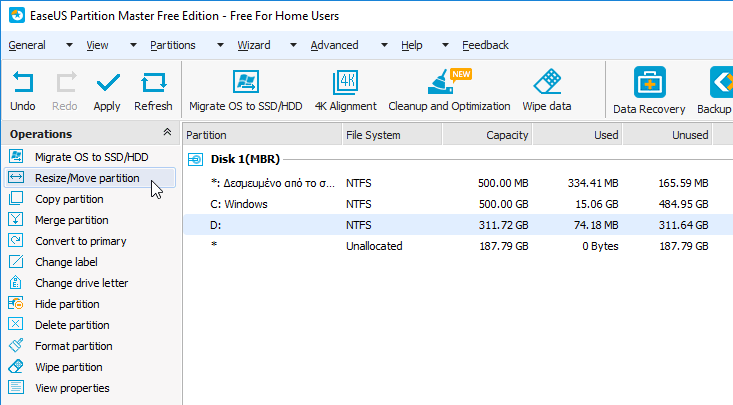Select the Wipe data toolbar icon

click(x=547, y=82)
